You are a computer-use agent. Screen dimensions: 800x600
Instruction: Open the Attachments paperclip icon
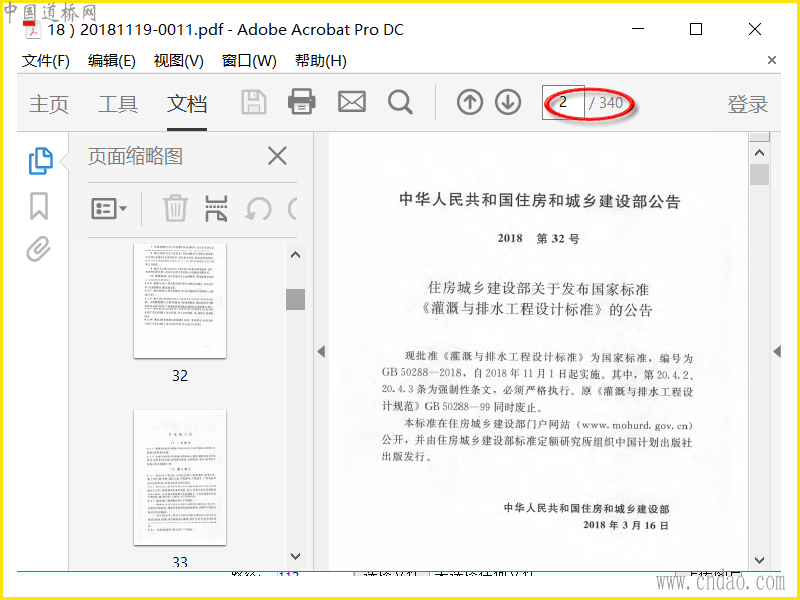(39, 249)
